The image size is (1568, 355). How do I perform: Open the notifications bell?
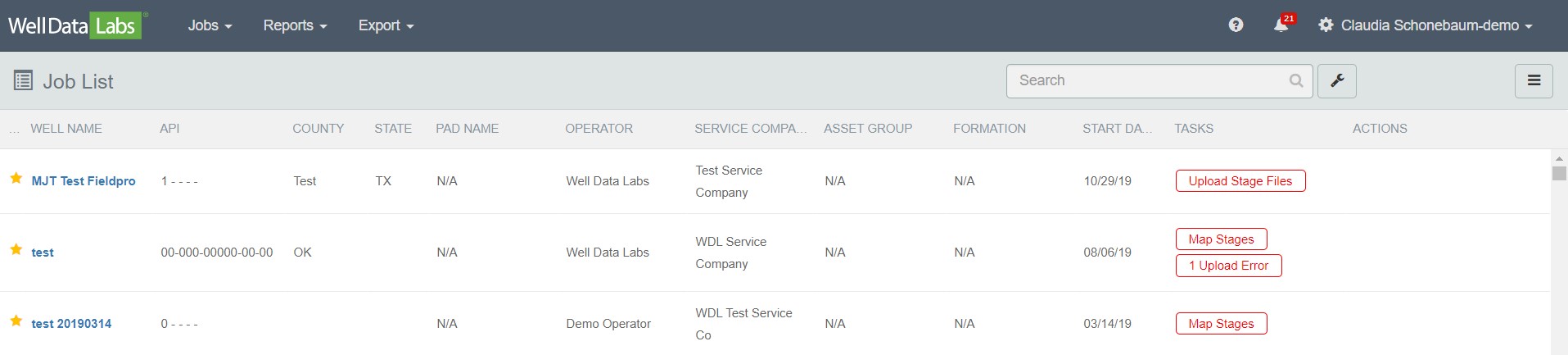pyautogui.click(x=1281, y=25)
